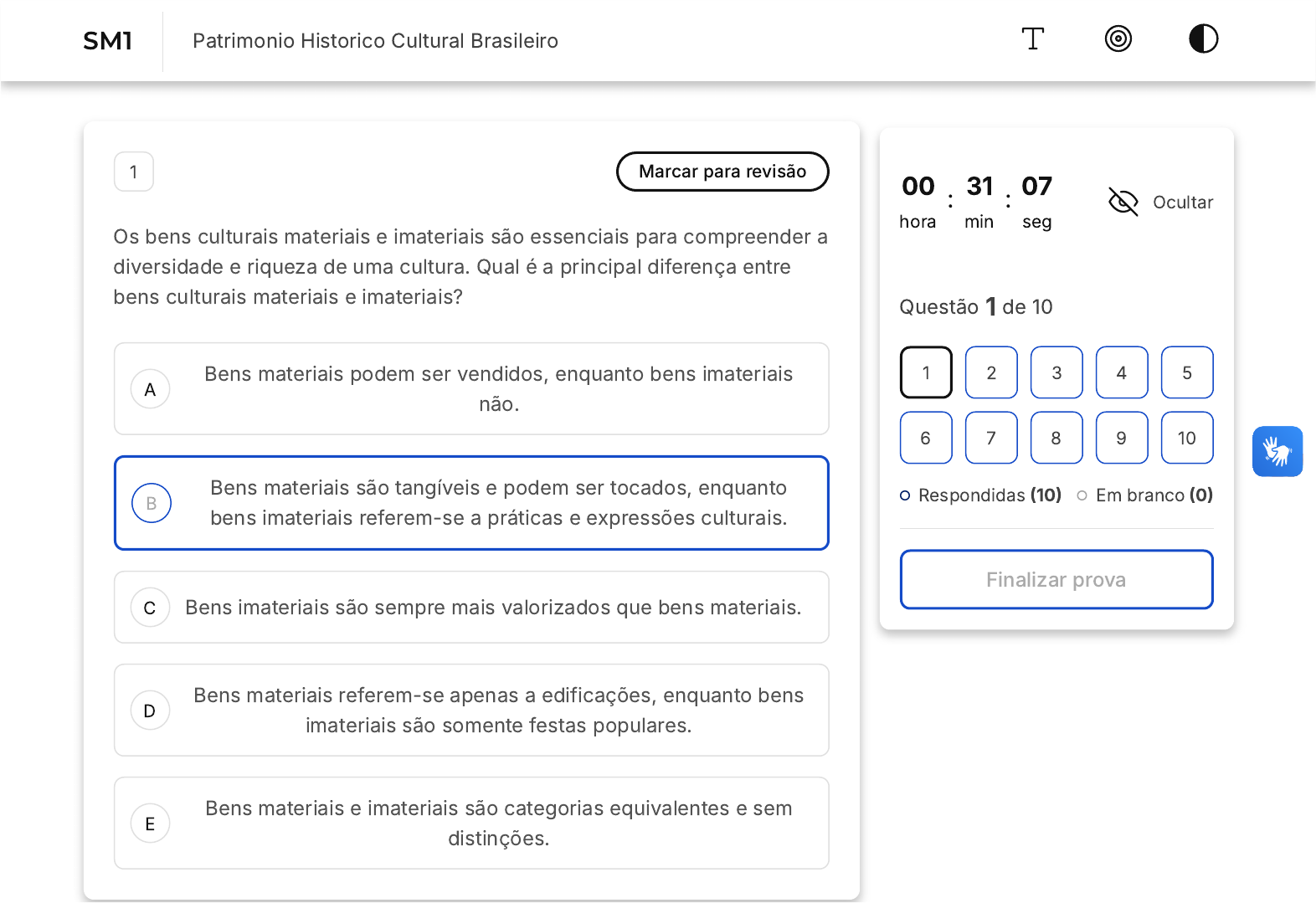This screenshot has height=903, width=1316.
Task: Click the text size T icon
Action: click(x=1032, y=39)
